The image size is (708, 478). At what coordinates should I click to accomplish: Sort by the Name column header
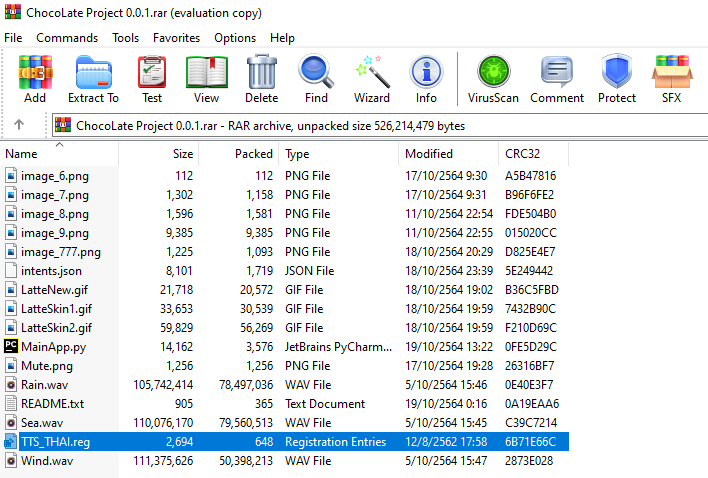coord(59,154)
